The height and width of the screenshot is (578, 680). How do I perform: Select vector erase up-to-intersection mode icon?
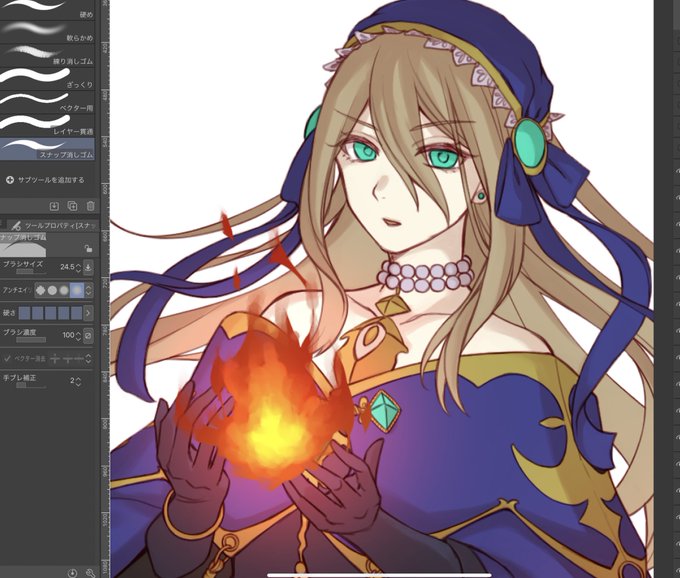[x=67, y=359]
